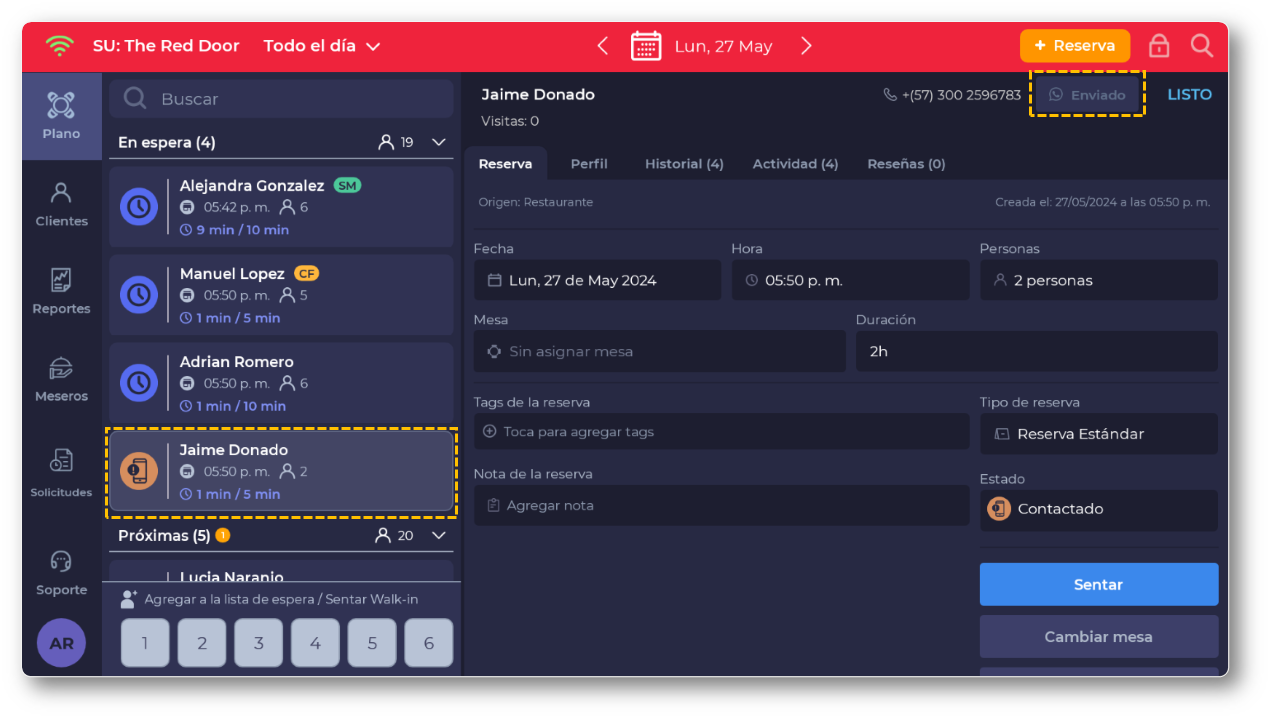Click the Contactado status icon

click(999, 509)
